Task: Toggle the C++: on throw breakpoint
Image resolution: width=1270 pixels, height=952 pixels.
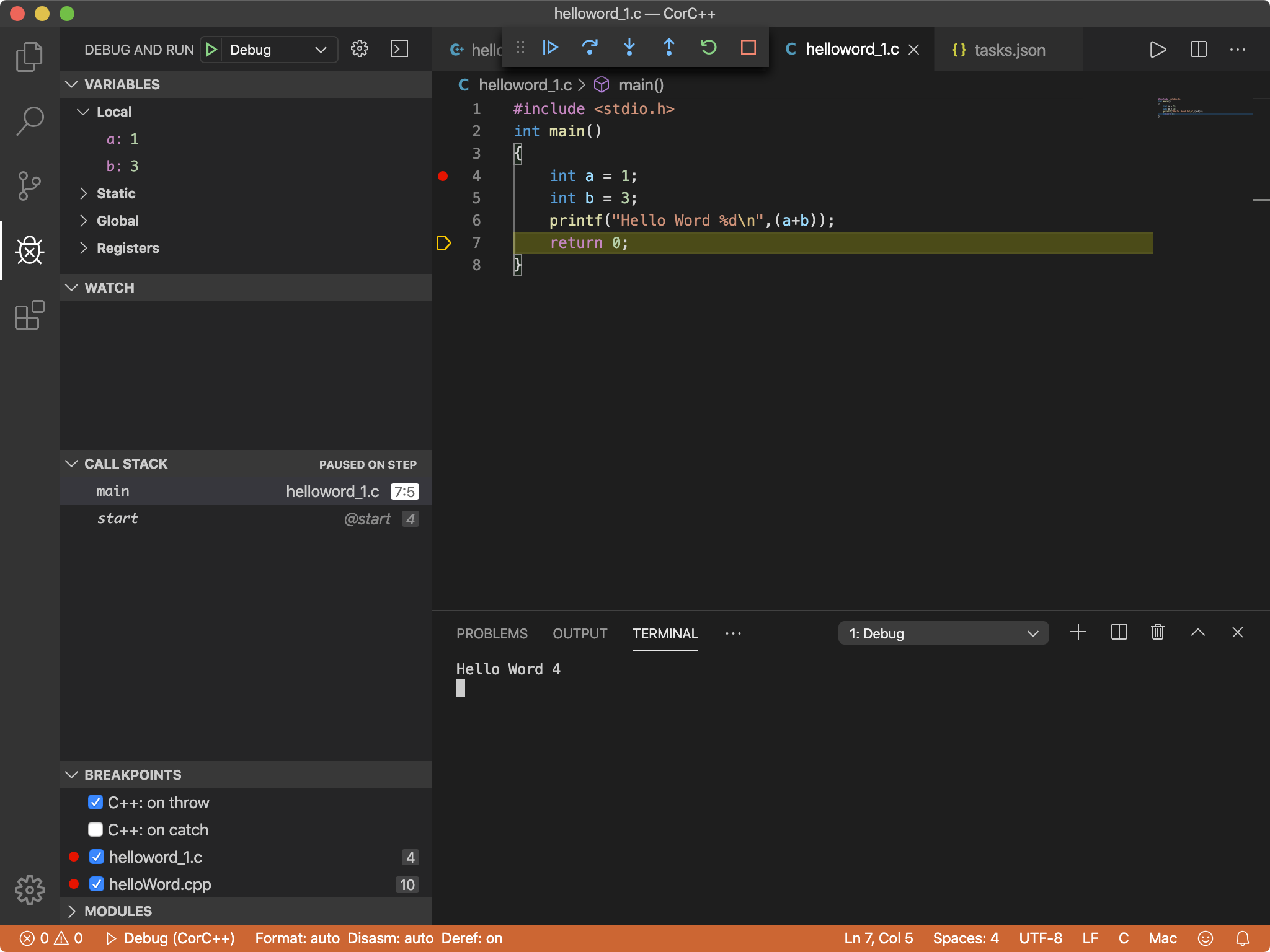Action: pyautogui.click(x=95, y=803)
